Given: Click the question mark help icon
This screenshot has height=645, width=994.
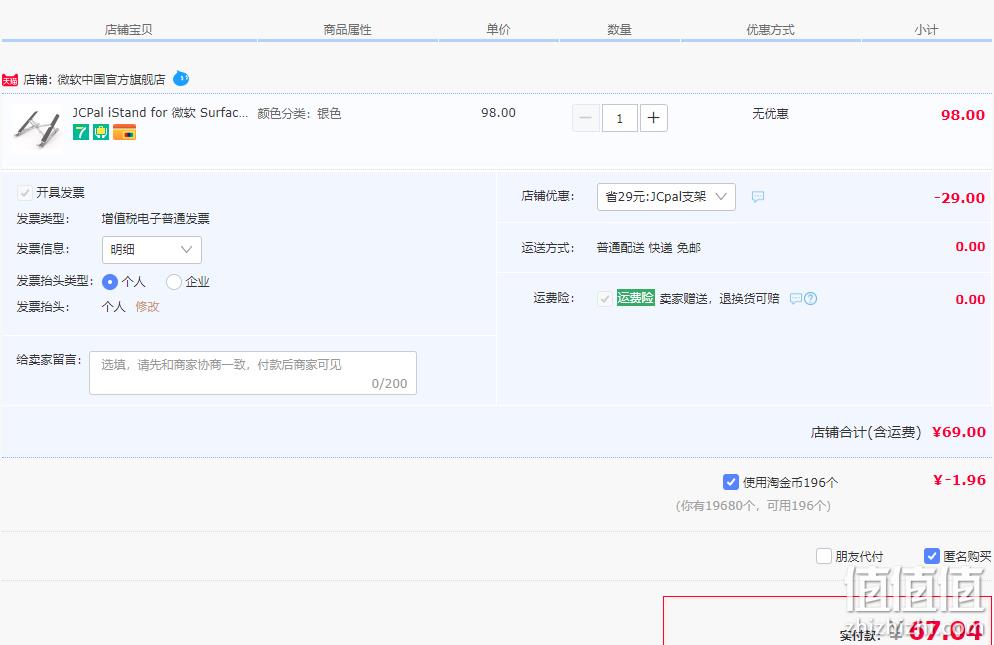Looking at the screenshot, I should pos(810,298).
